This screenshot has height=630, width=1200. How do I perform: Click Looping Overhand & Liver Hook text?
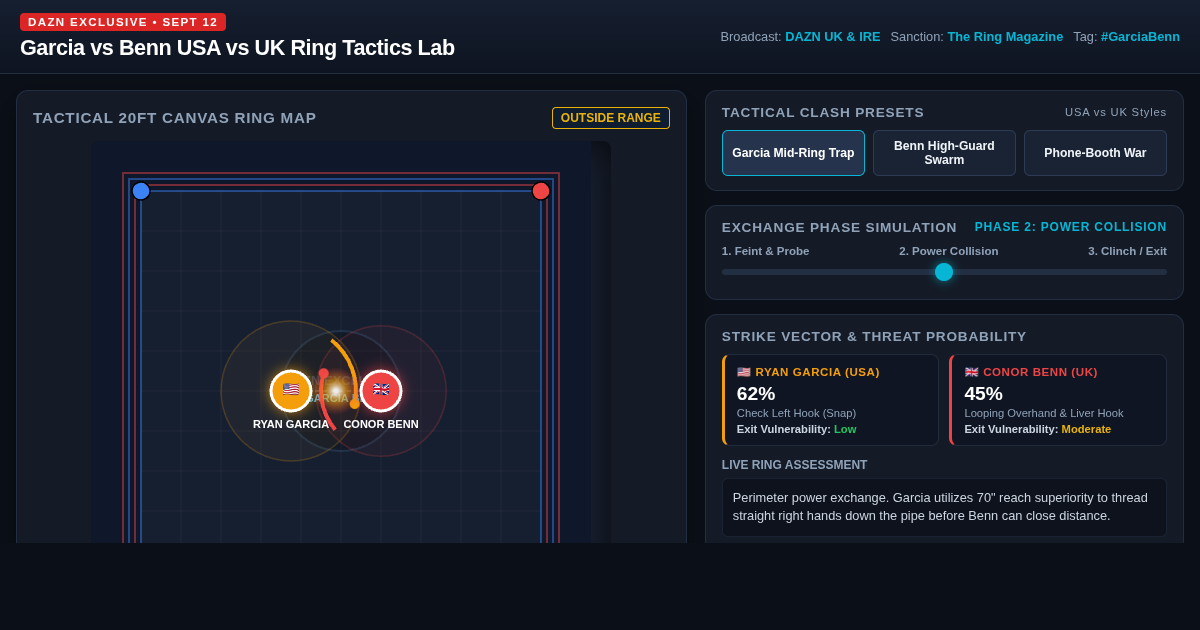(1044, 413)
